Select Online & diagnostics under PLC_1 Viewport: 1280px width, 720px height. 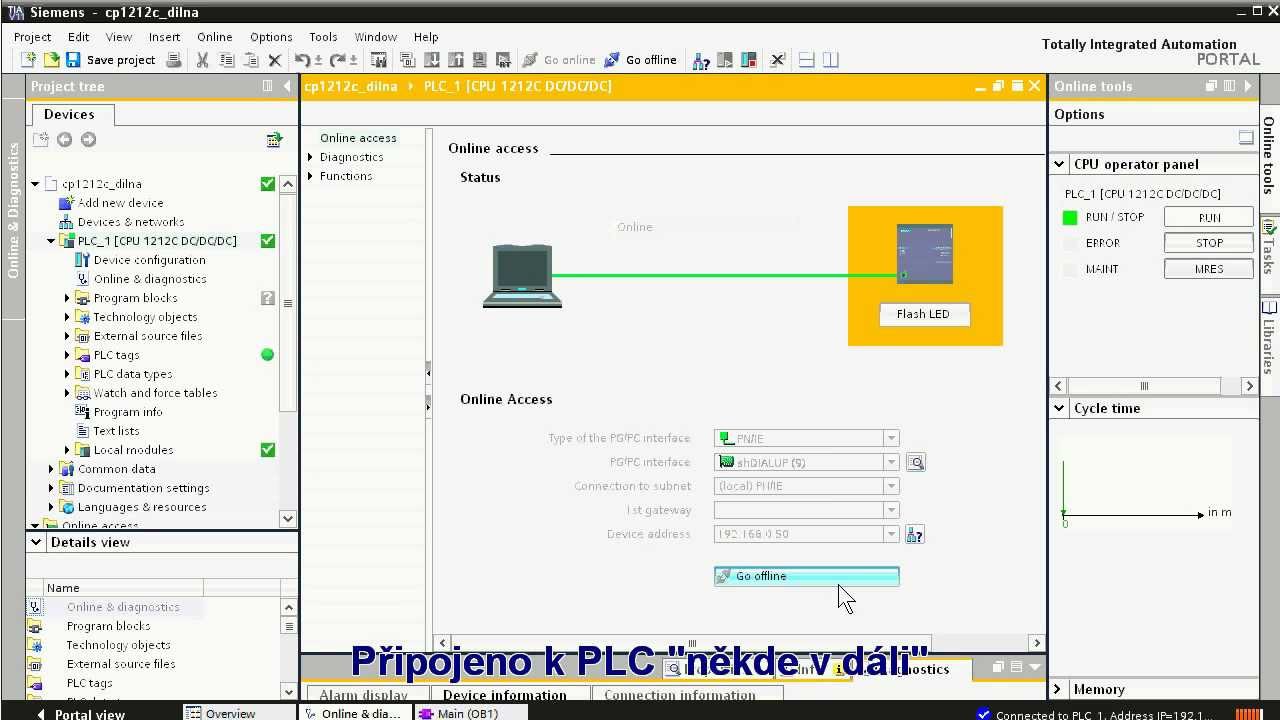150,279
